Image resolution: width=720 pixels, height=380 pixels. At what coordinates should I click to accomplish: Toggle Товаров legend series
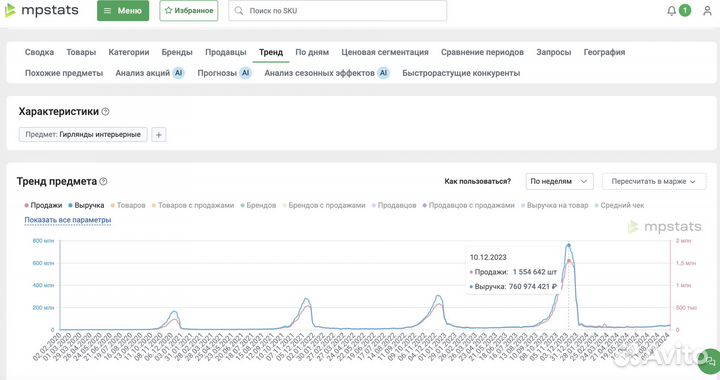128,205
